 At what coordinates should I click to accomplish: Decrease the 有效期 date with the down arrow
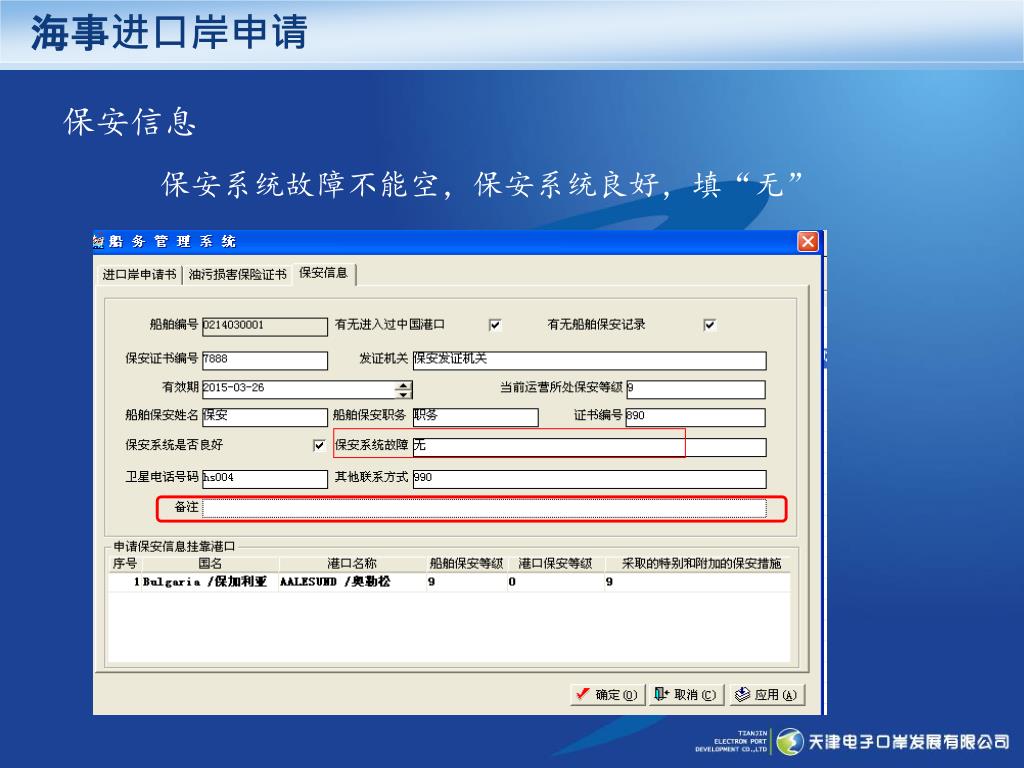click(404, 394)
